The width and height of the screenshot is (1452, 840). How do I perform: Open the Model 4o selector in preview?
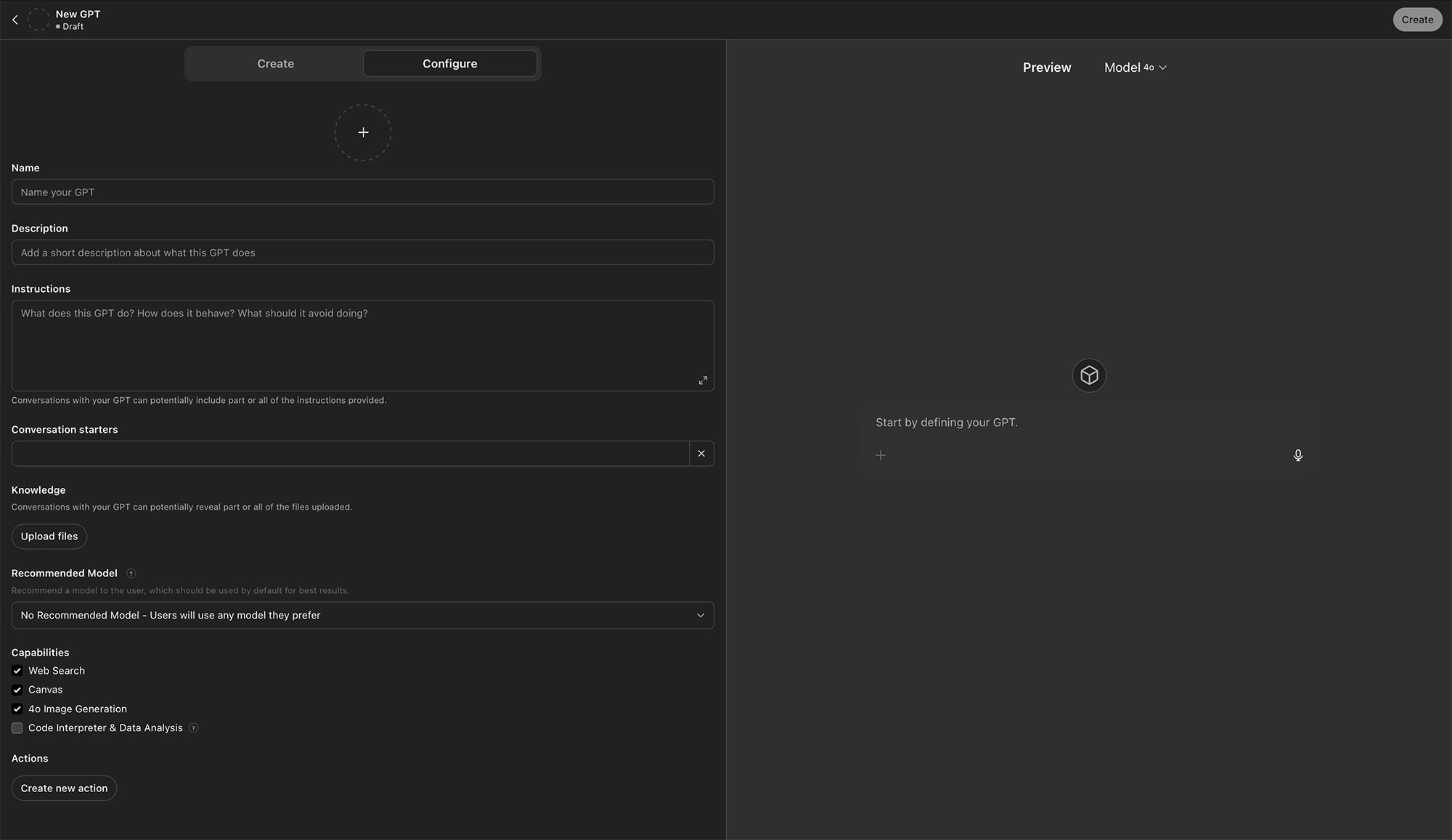click(1135, 67)
